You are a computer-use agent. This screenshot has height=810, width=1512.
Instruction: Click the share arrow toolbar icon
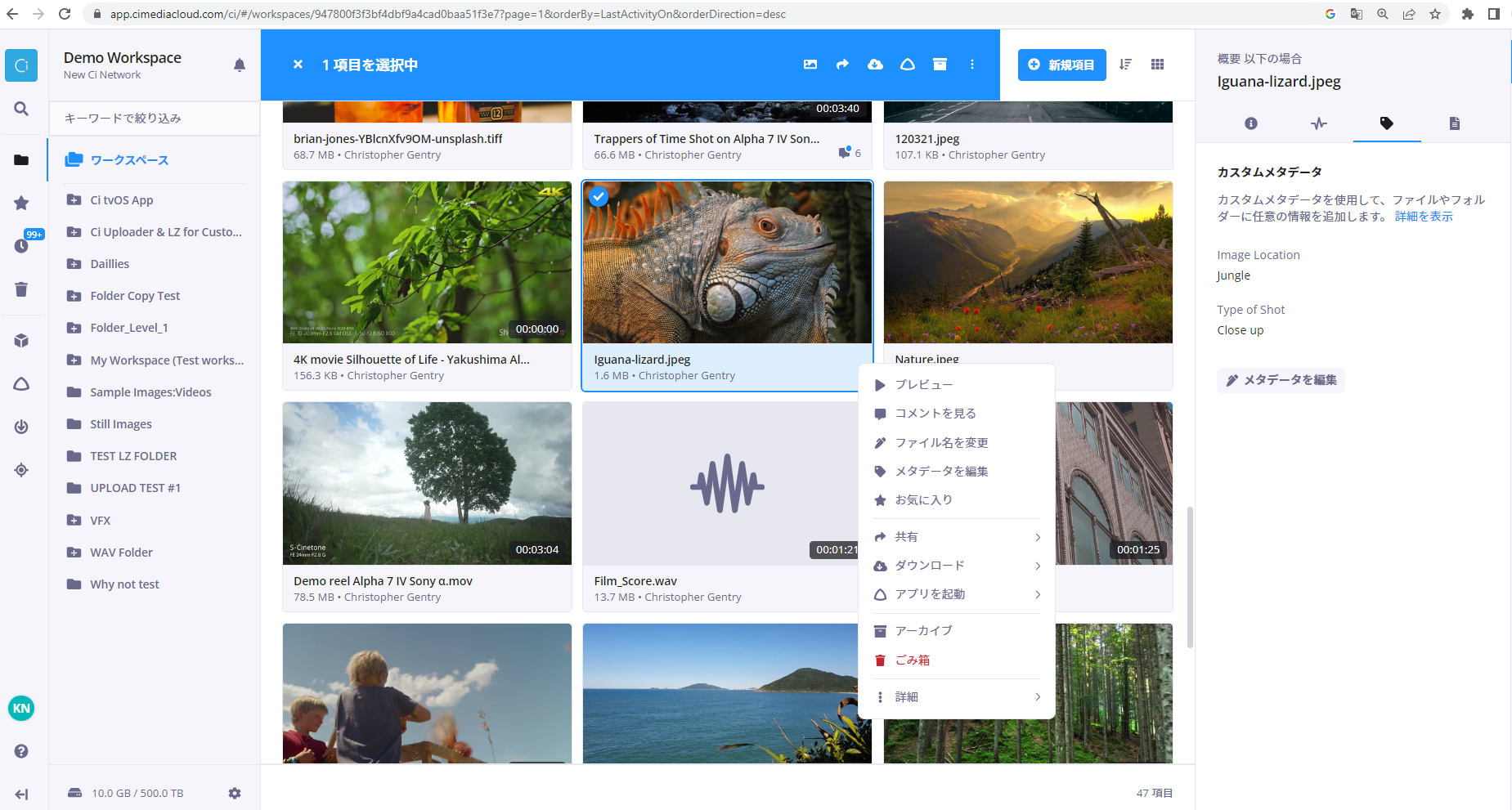tap(843, 65)
